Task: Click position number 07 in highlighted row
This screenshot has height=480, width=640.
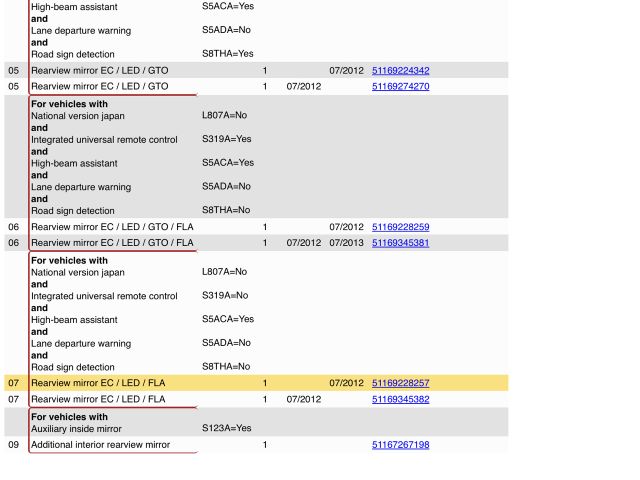Action: pos(14,383)
